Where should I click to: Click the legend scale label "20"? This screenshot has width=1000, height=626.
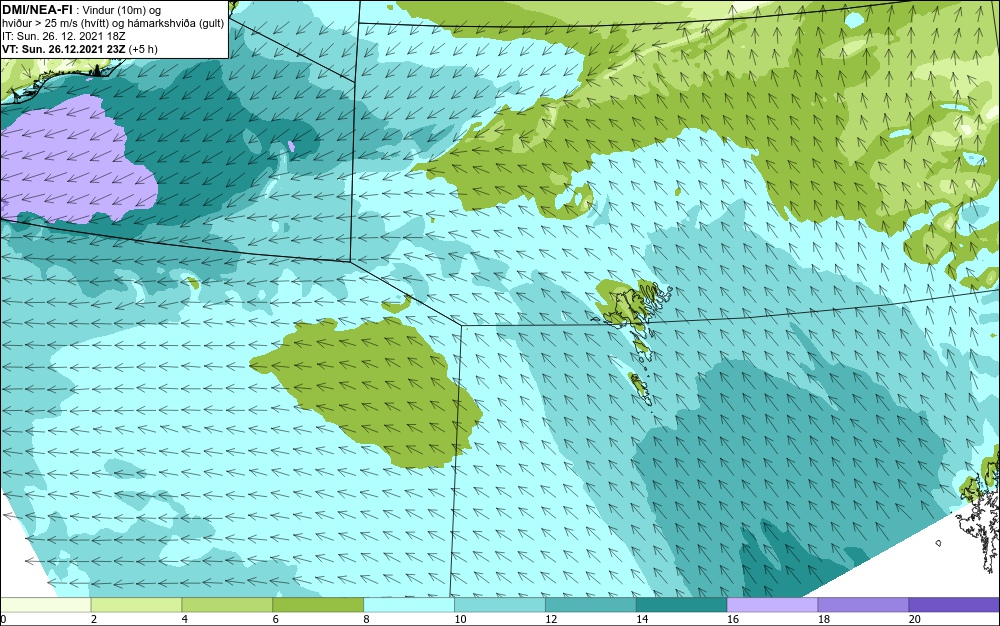pos(915,619)
